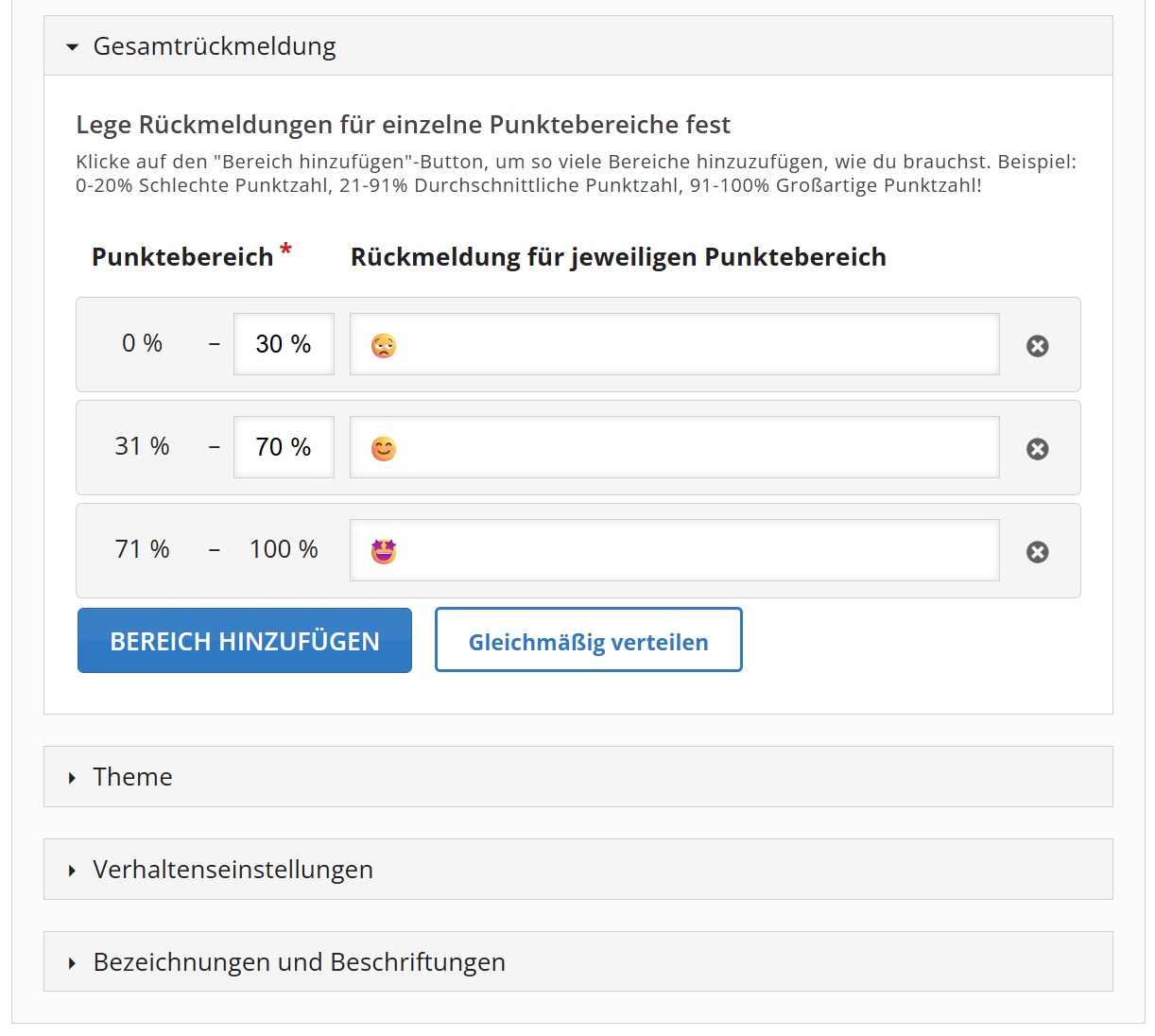Click the star-eyed emoji in third feedback field
The height and width of the screenshot is (1036, 1155).
click(x=384, y=551)
